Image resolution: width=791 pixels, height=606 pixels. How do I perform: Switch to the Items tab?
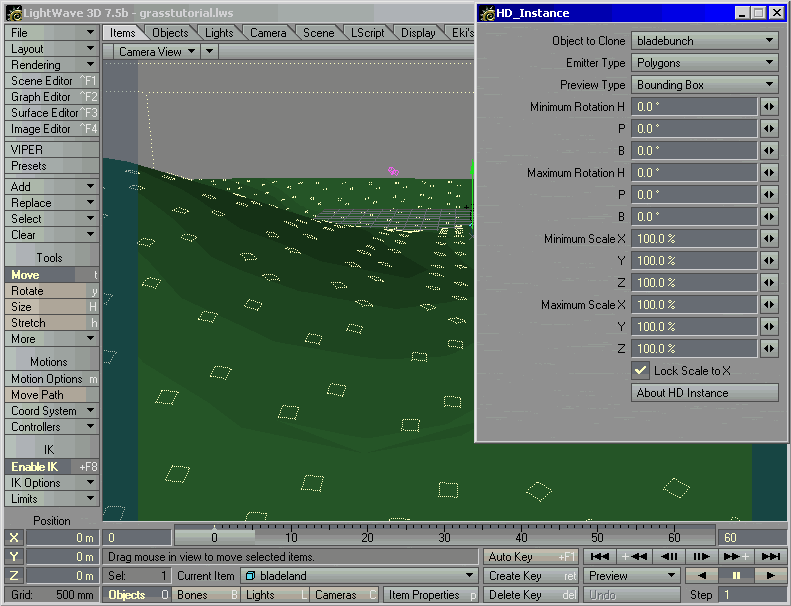[x=123, y=33]
